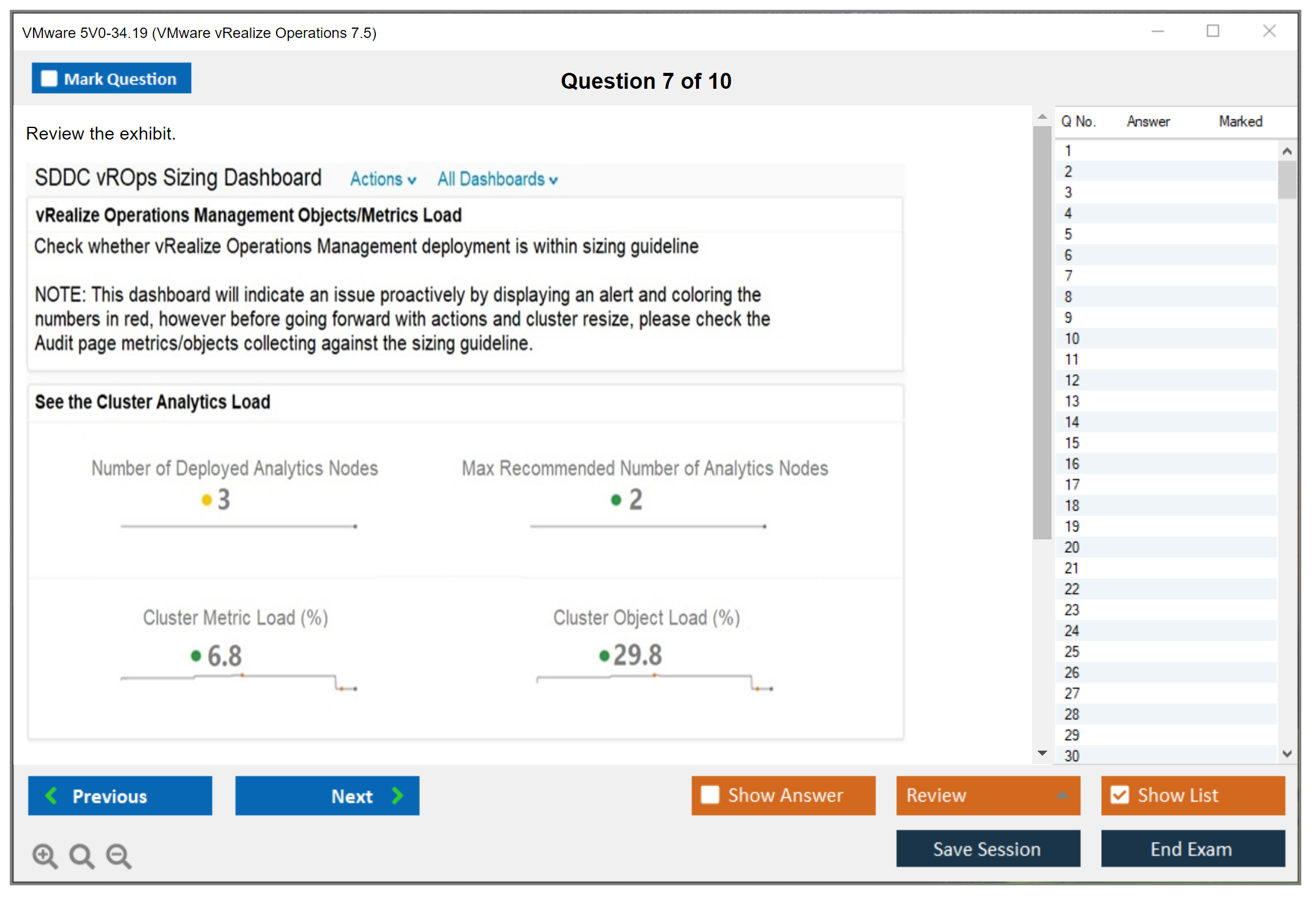Open the All Dashboards dropdown
The image size is (1316, 900).
[x=497, y=179]
